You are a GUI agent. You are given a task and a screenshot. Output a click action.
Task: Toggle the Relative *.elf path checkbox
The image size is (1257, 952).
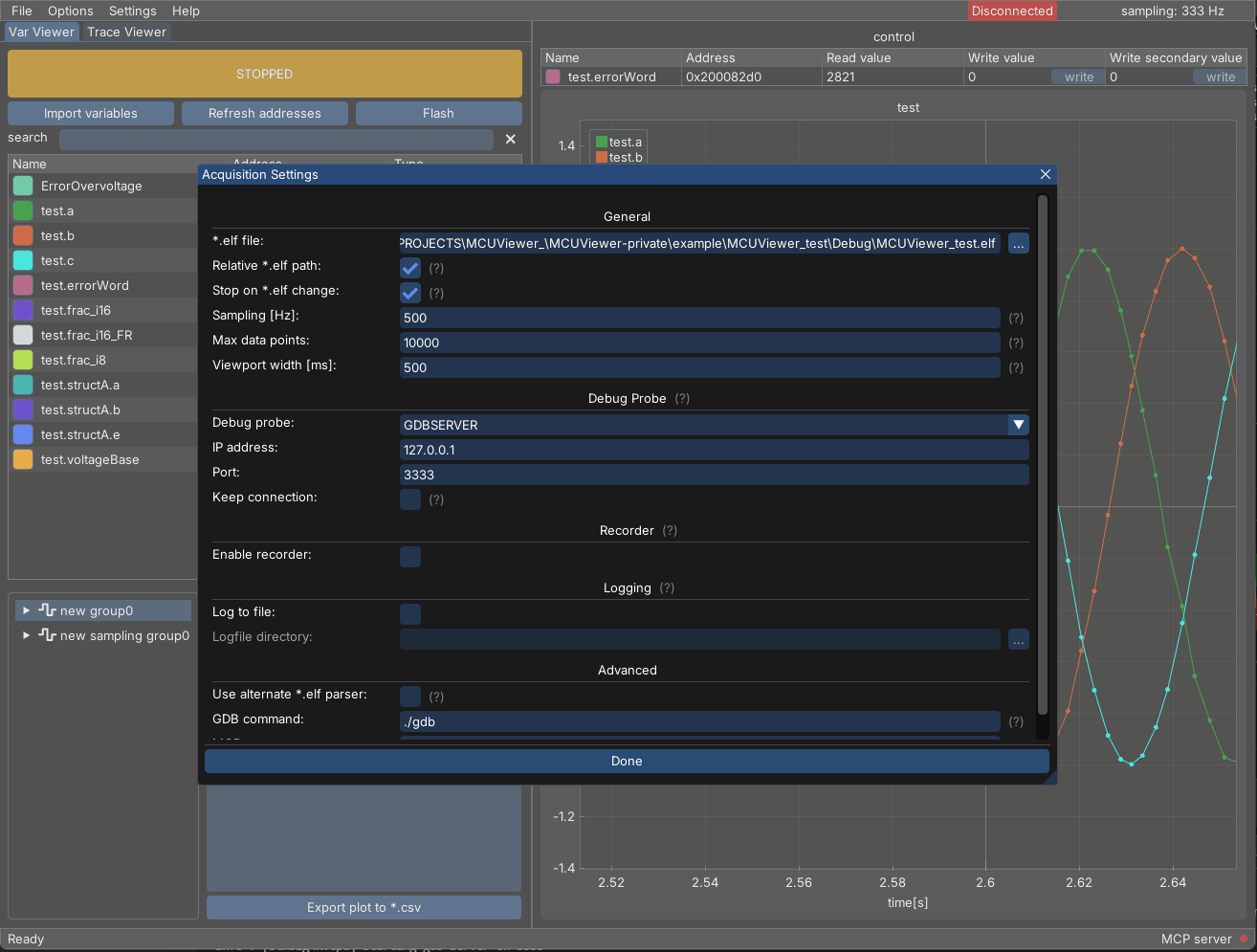pos(410,268)
